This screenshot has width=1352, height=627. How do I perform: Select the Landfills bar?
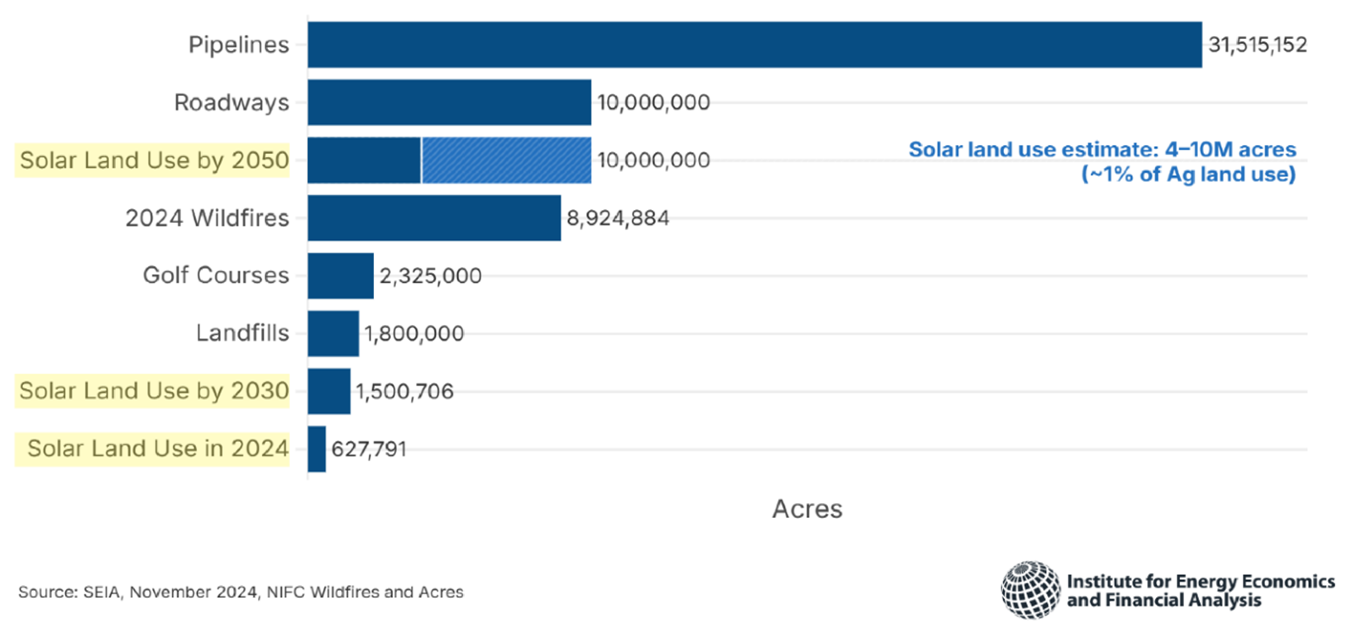(332, 333)
